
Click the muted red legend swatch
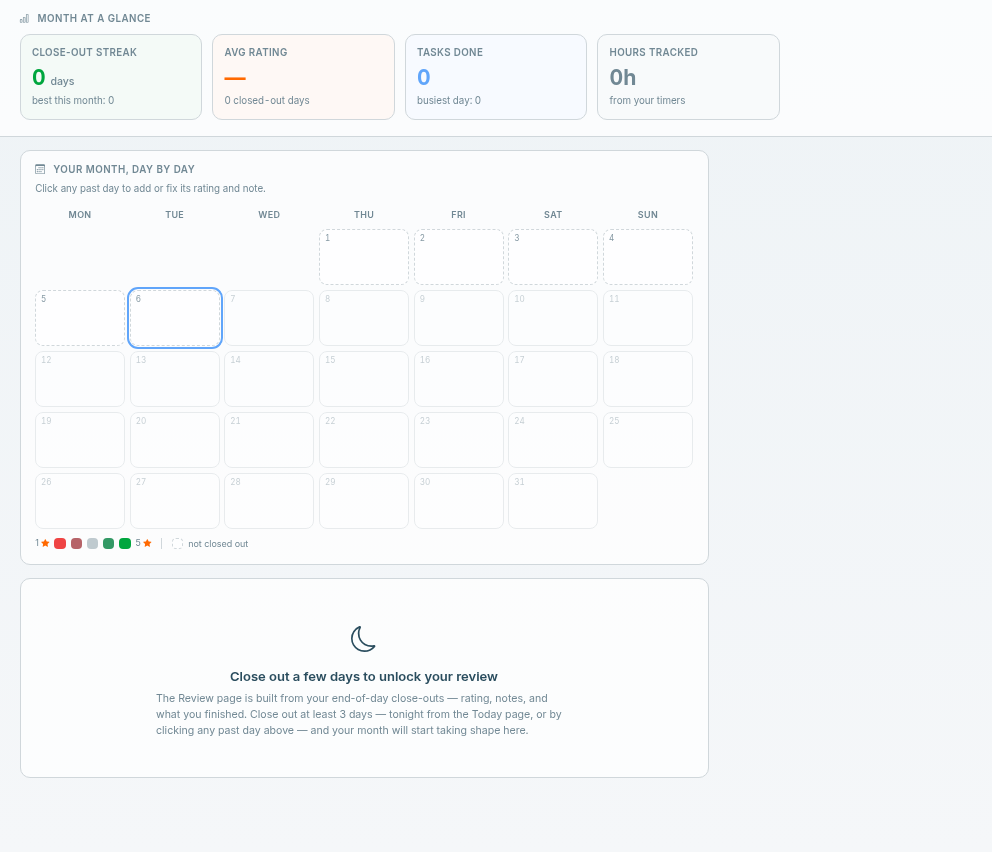coord(77,544)
